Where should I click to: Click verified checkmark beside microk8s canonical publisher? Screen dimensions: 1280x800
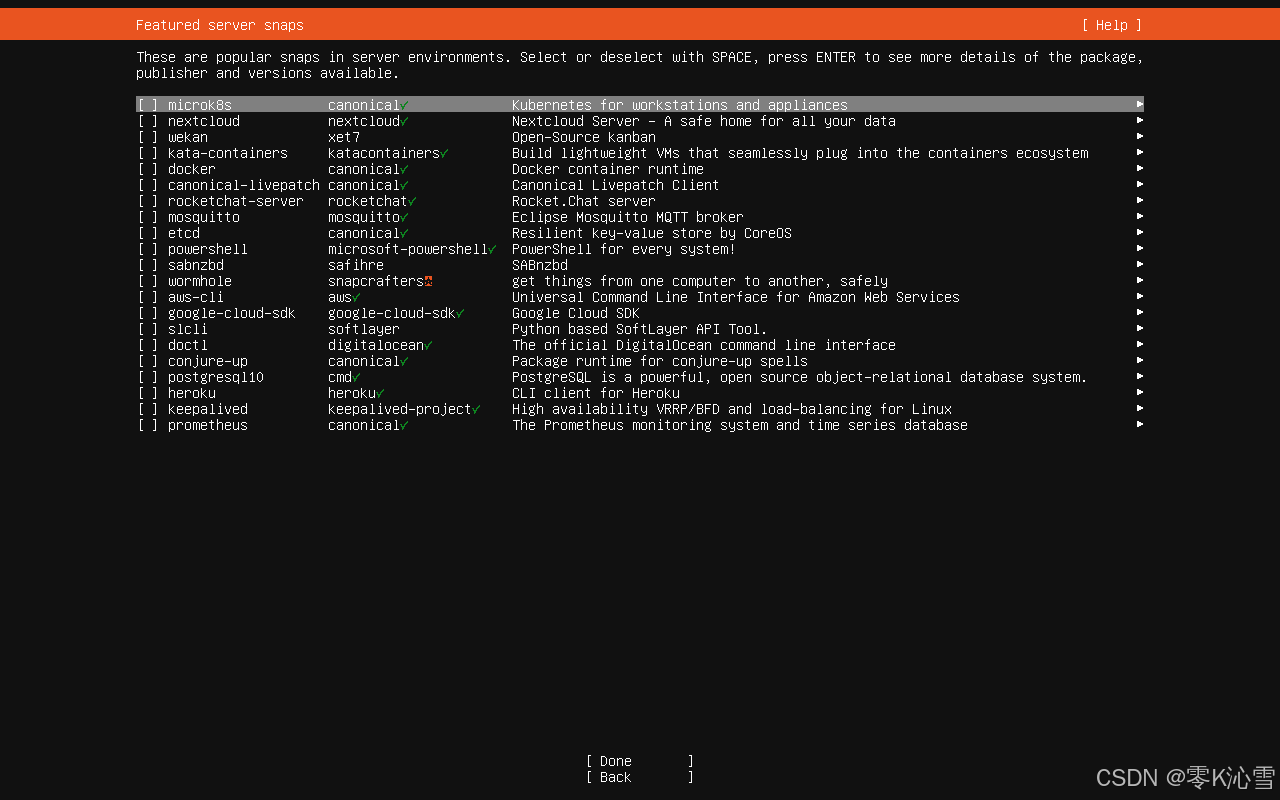tap(404, 105)
